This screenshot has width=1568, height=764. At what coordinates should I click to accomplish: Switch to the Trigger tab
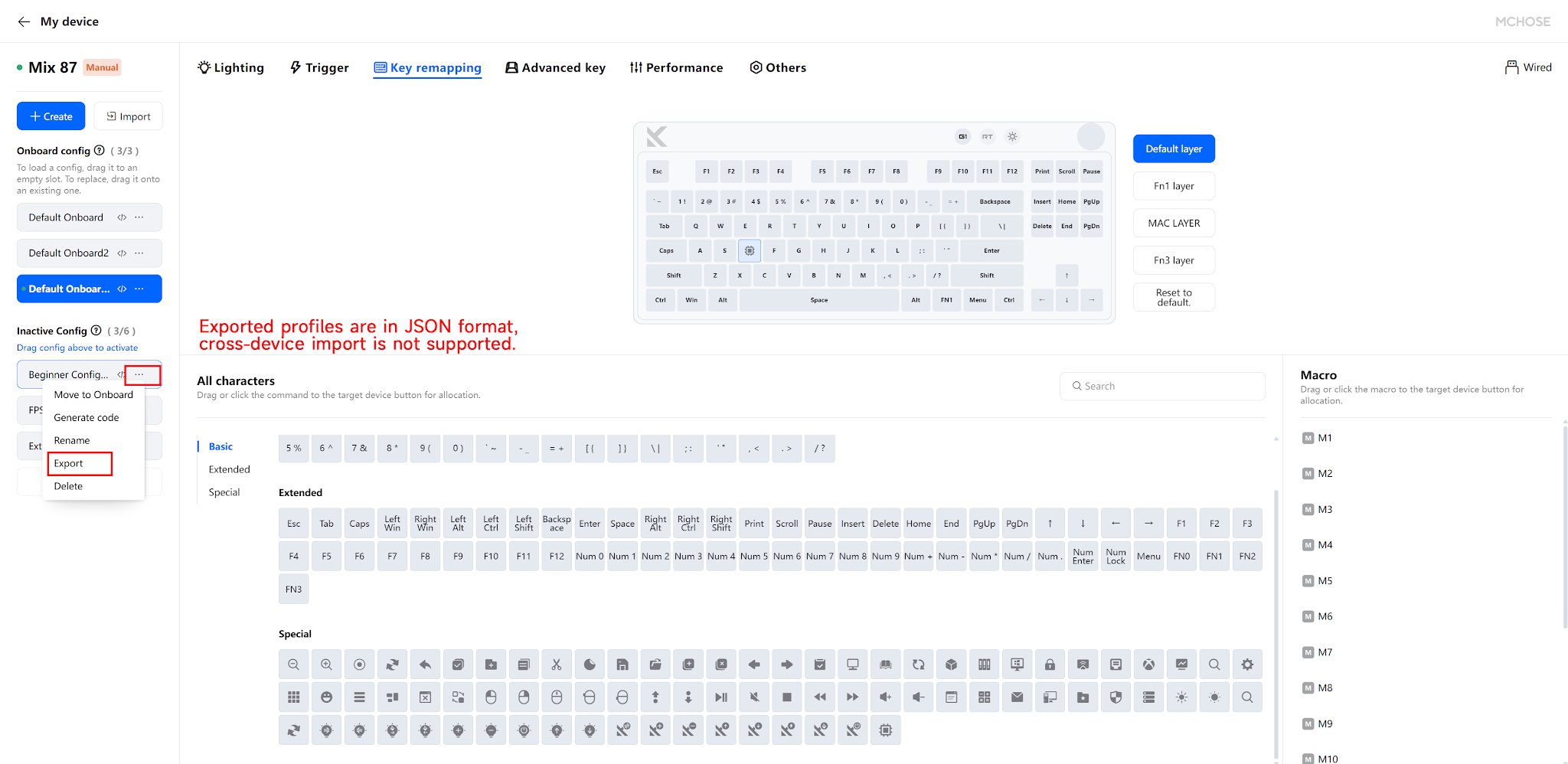click(x=319, y=67)
